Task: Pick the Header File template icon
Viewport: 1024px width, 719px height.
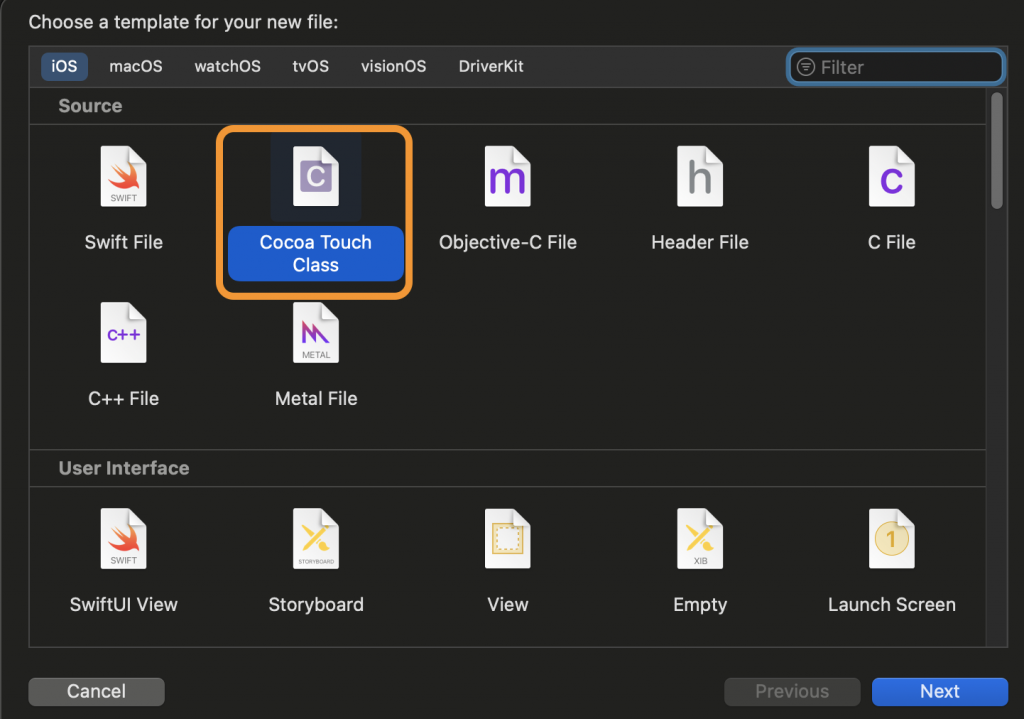Action: click(699, 176)
